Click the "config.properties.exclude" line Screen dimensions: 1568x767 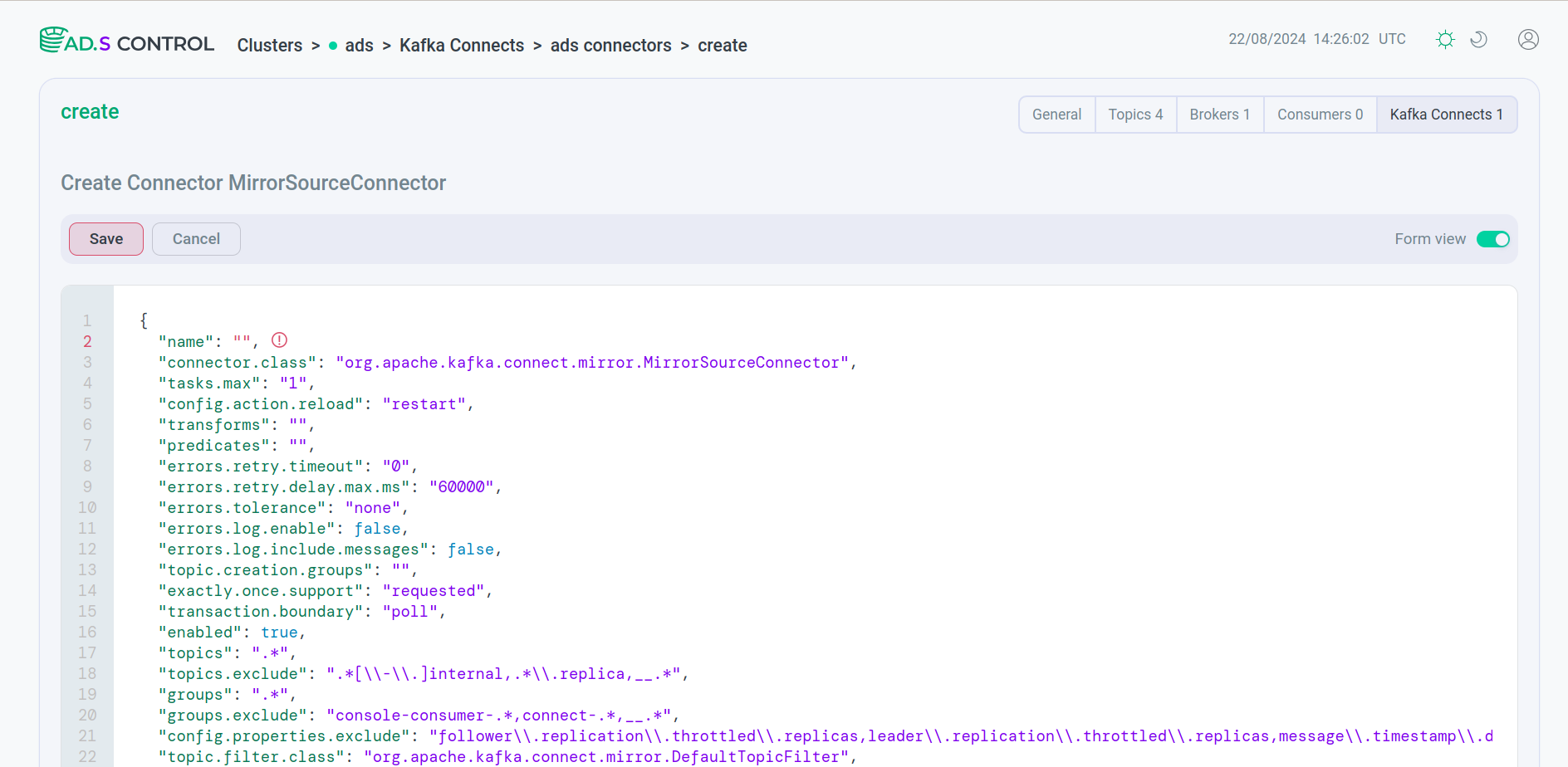click(x=826, y=735)
